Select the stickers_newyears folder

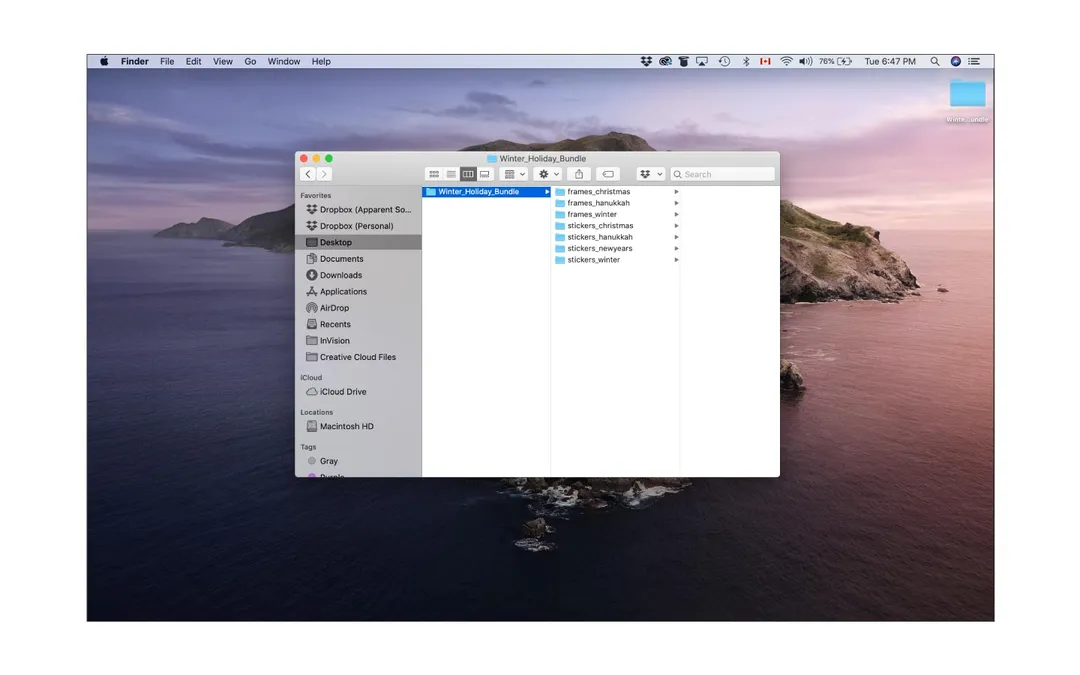click(599, 249)
